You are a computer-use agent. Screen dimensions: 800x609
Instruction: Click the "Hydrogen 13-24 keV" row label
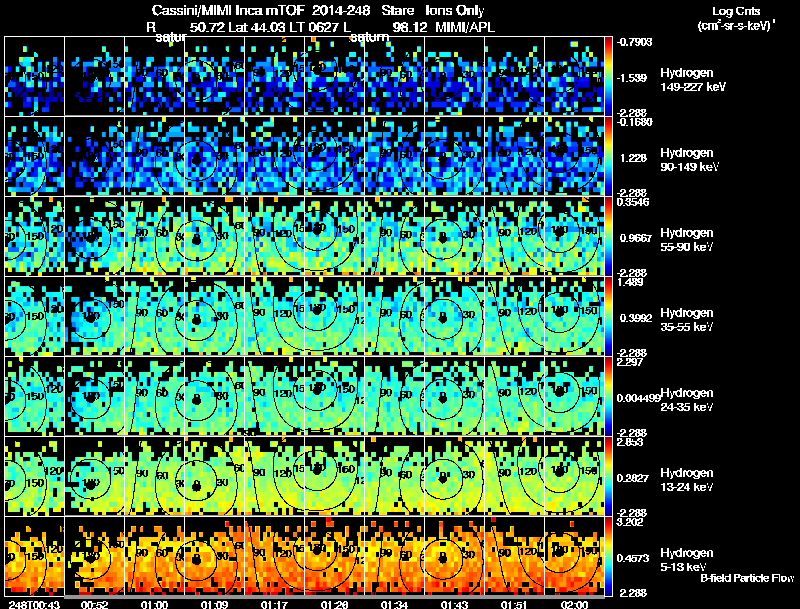click(x=687, y=480)
